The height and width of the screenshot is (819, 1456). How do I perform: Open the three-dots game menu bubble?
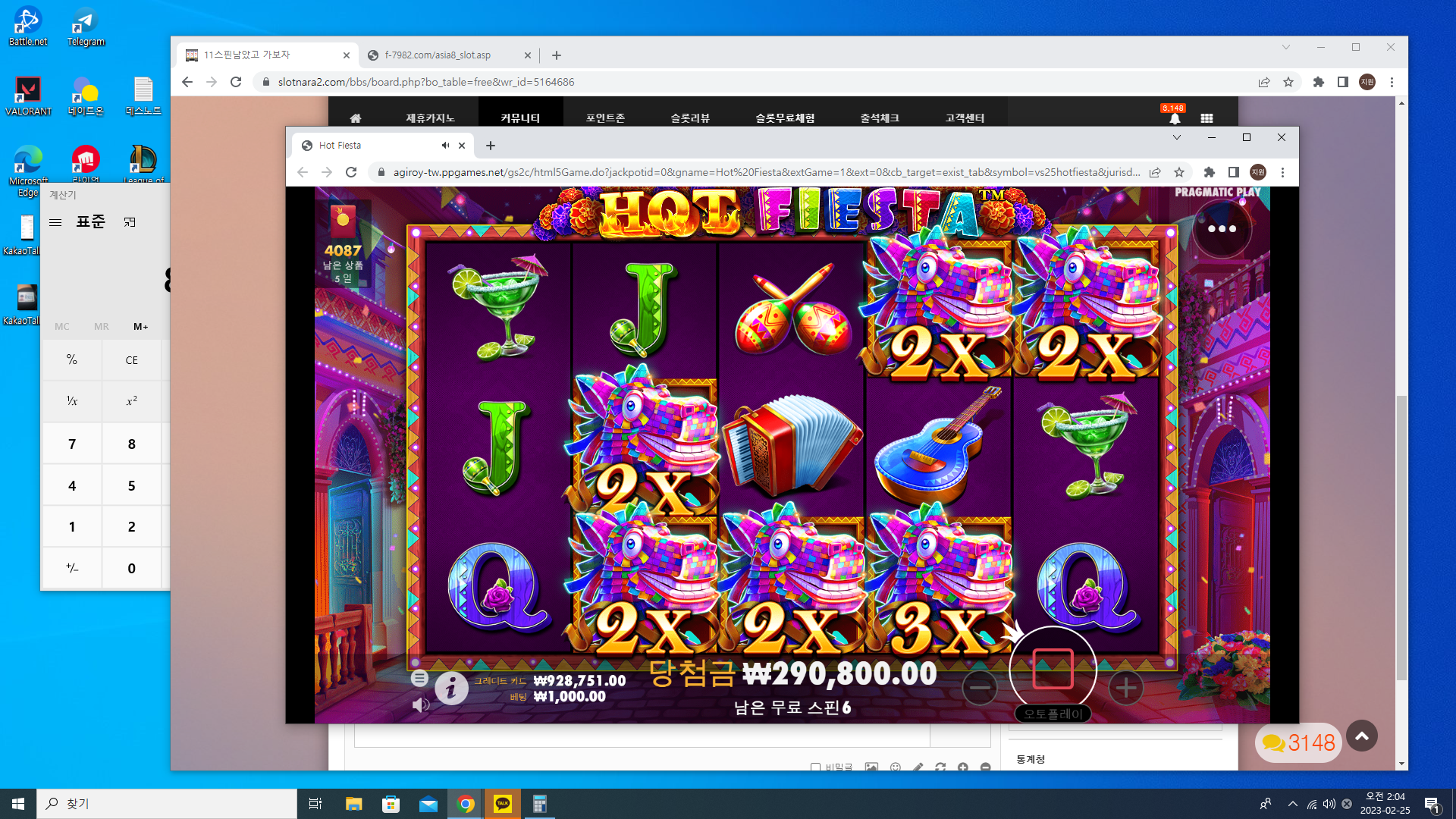[x=1222, y=228]
